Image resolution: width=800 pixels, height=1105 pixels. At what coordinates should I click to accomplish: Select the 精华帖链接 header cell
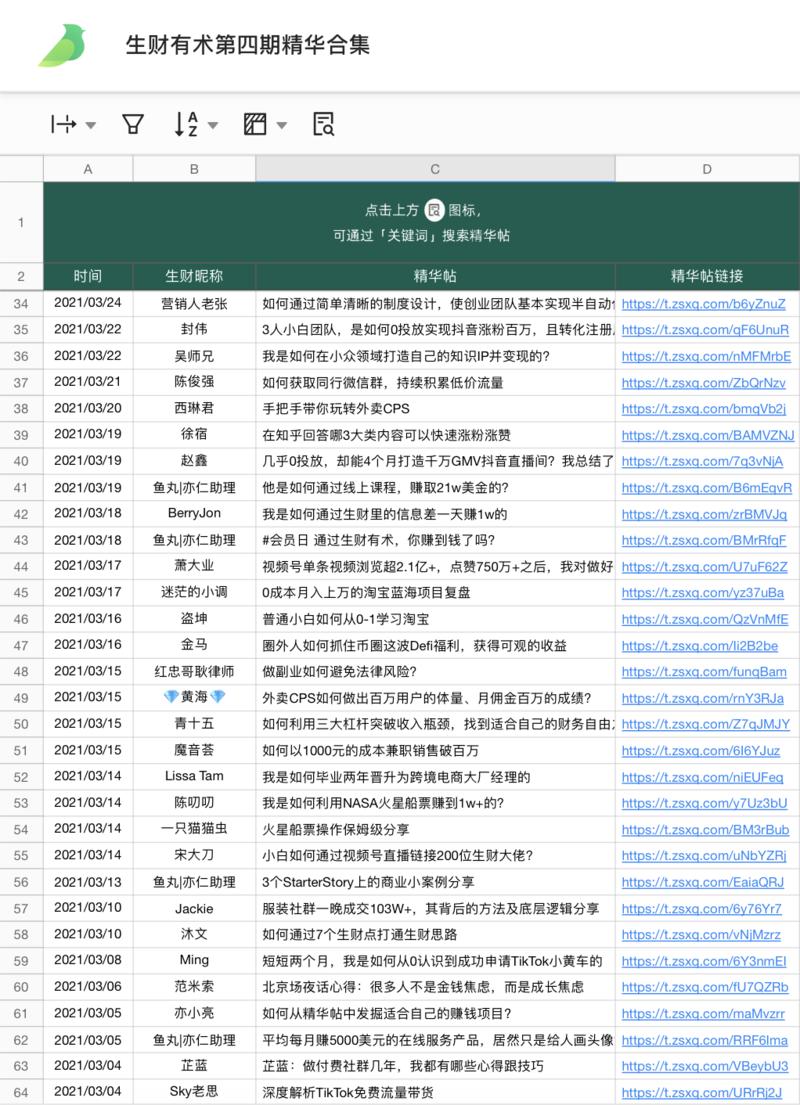point(706,276)
